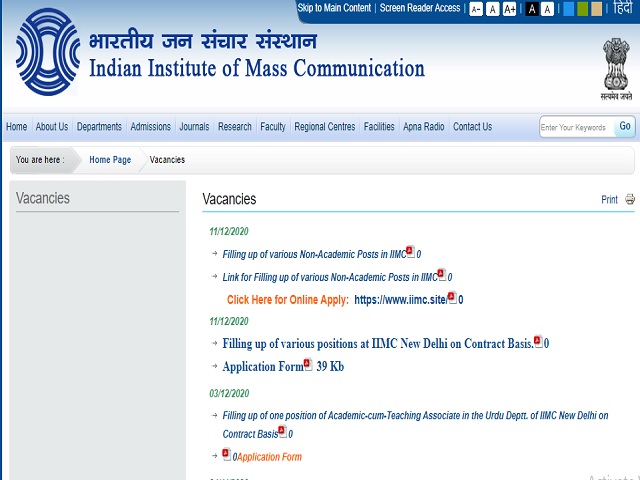Click Home Page breadcrumb link

click(x=110, y=160)
